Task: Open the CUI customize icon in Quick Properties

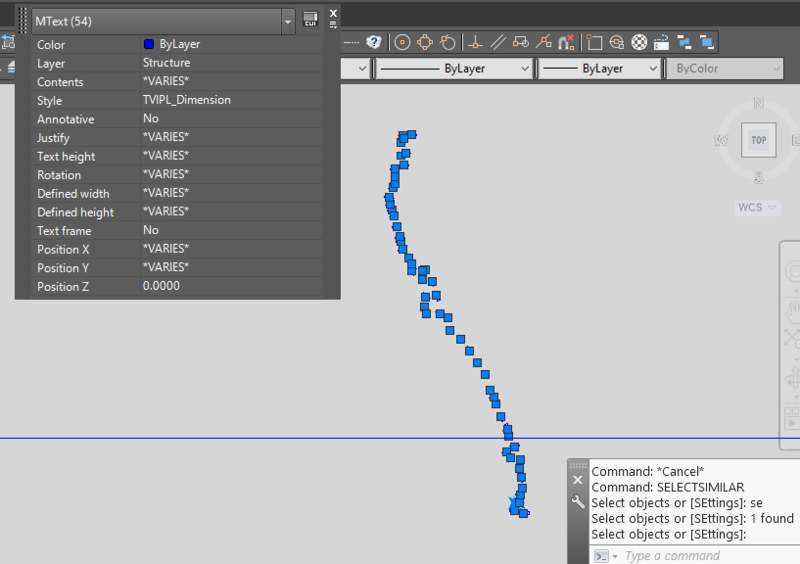Action: 310,19
